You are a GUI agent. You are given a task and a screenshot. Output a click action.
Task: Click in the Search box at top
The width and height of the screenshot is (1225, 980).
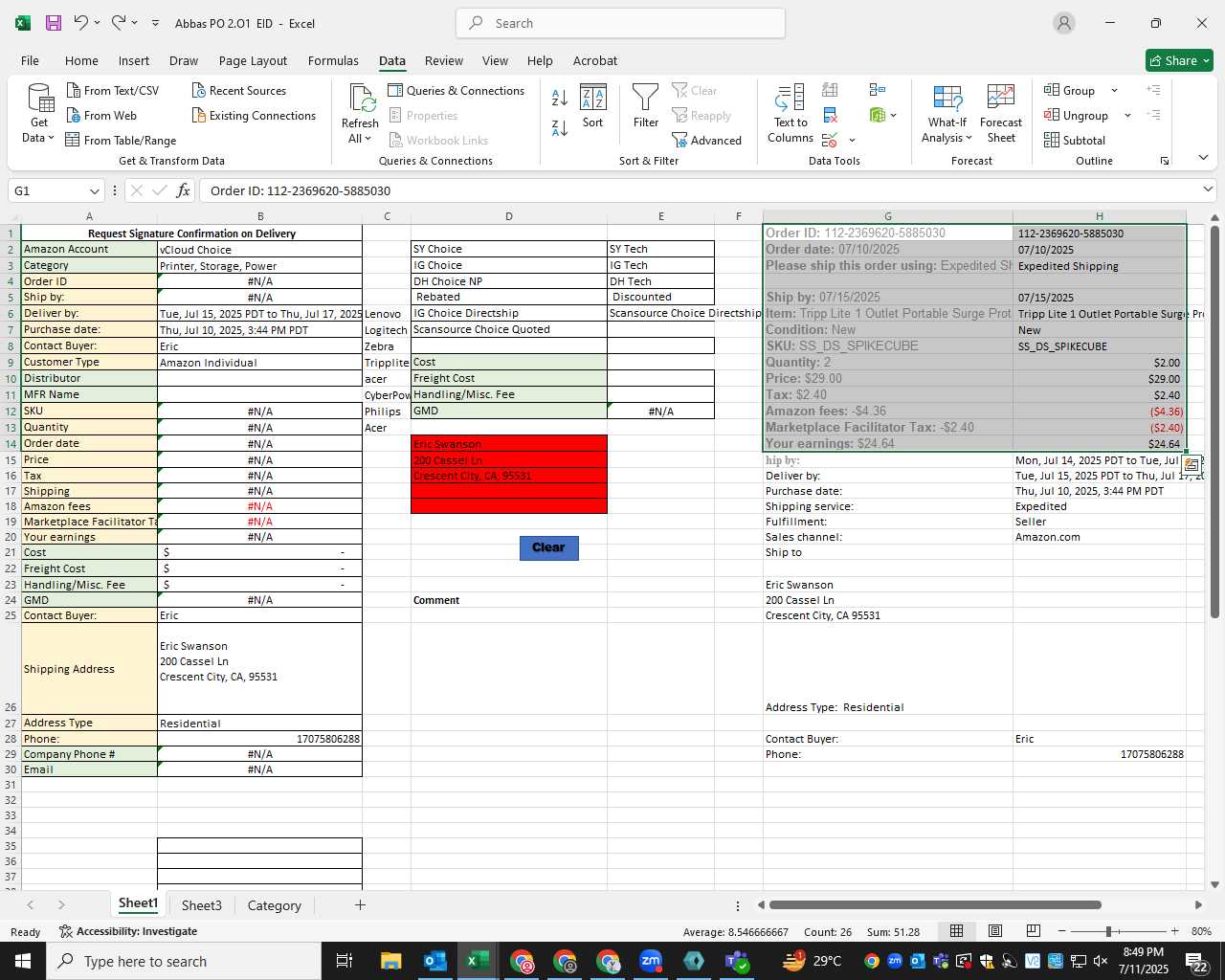[620, 23]
